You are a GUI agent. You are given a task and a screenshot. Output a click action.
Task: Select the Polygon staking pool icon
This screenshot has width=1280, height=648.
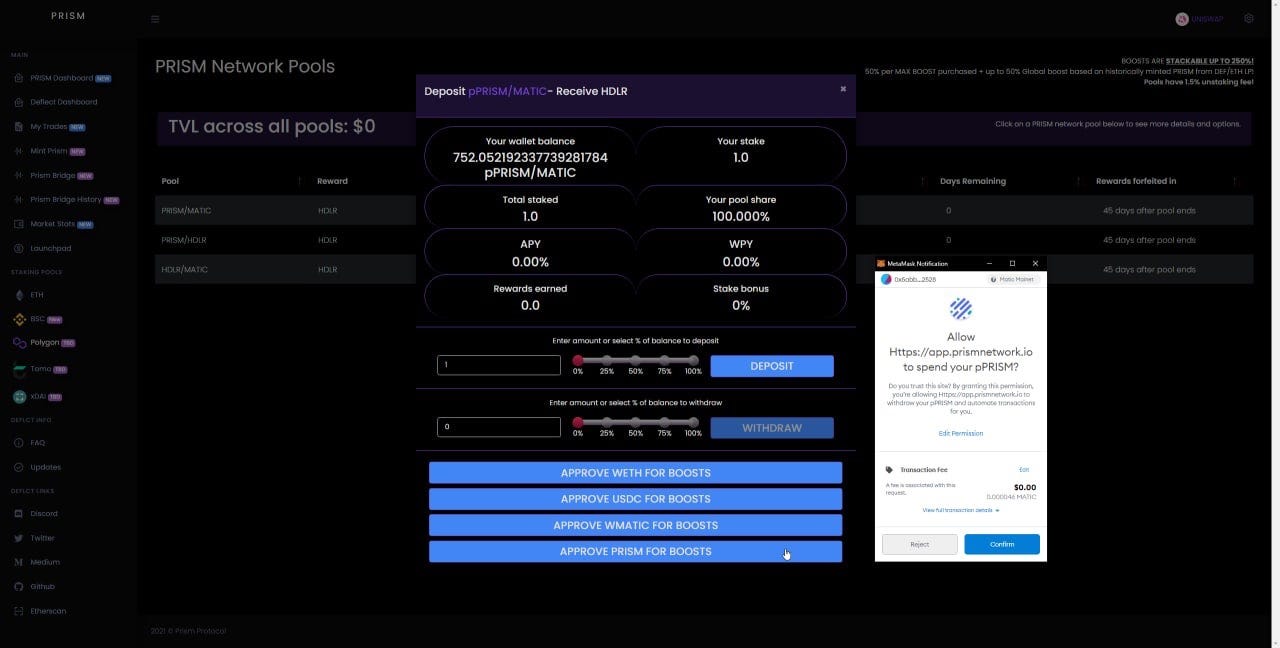click(x=19, y=342)
